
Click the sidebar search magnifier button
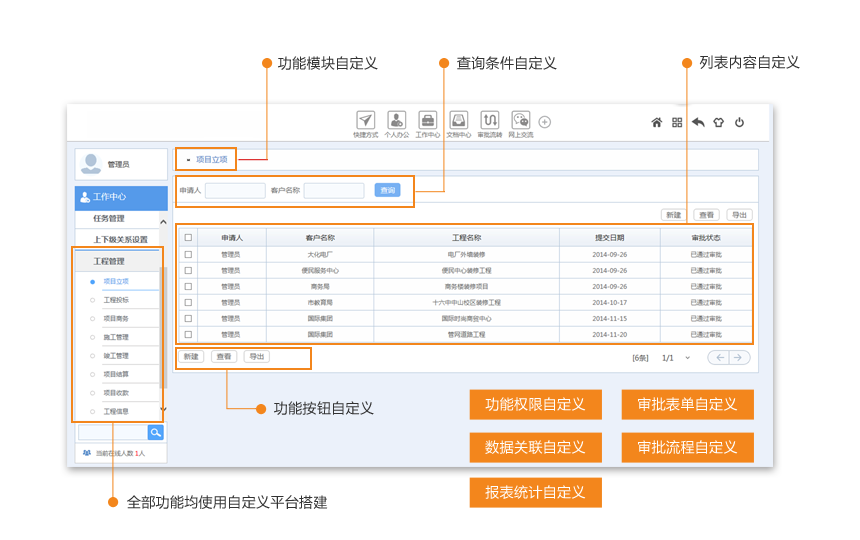pyautogui.click(x=156, y=432)
